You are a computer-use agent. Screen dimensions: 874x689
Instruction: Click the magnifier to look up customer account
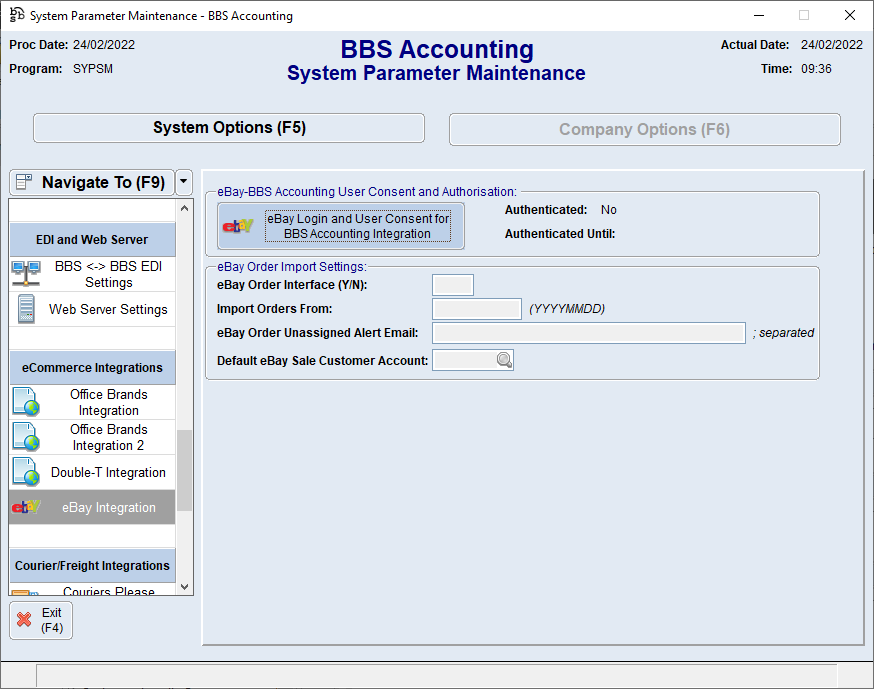pyautogui.click(x=503, y=358)
